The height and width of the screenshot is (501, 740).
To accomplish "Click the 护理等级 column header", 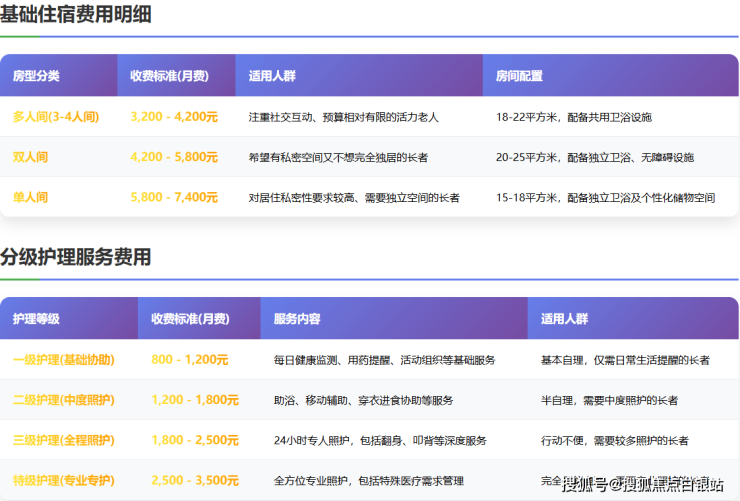I will [36, 319].
